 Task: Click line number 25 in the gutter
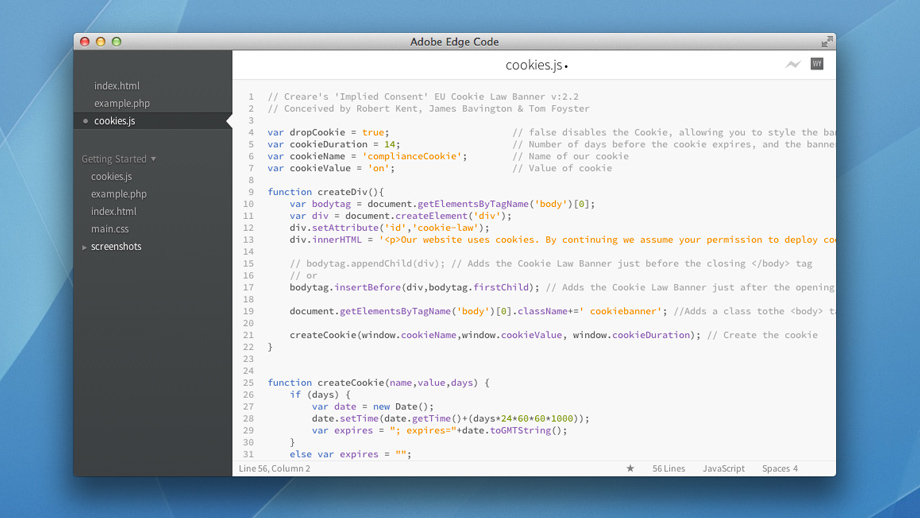(248, 382)
